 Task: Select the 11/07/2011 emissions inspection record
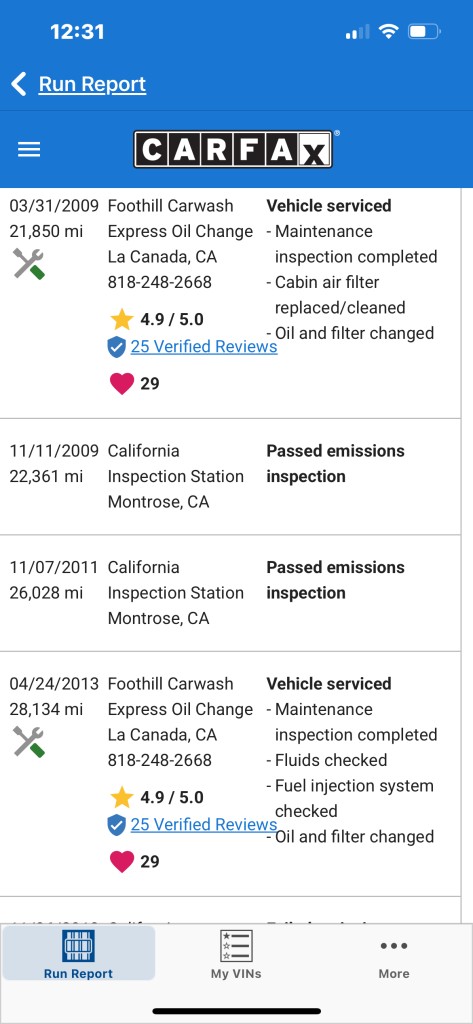(x=230, y=593)
